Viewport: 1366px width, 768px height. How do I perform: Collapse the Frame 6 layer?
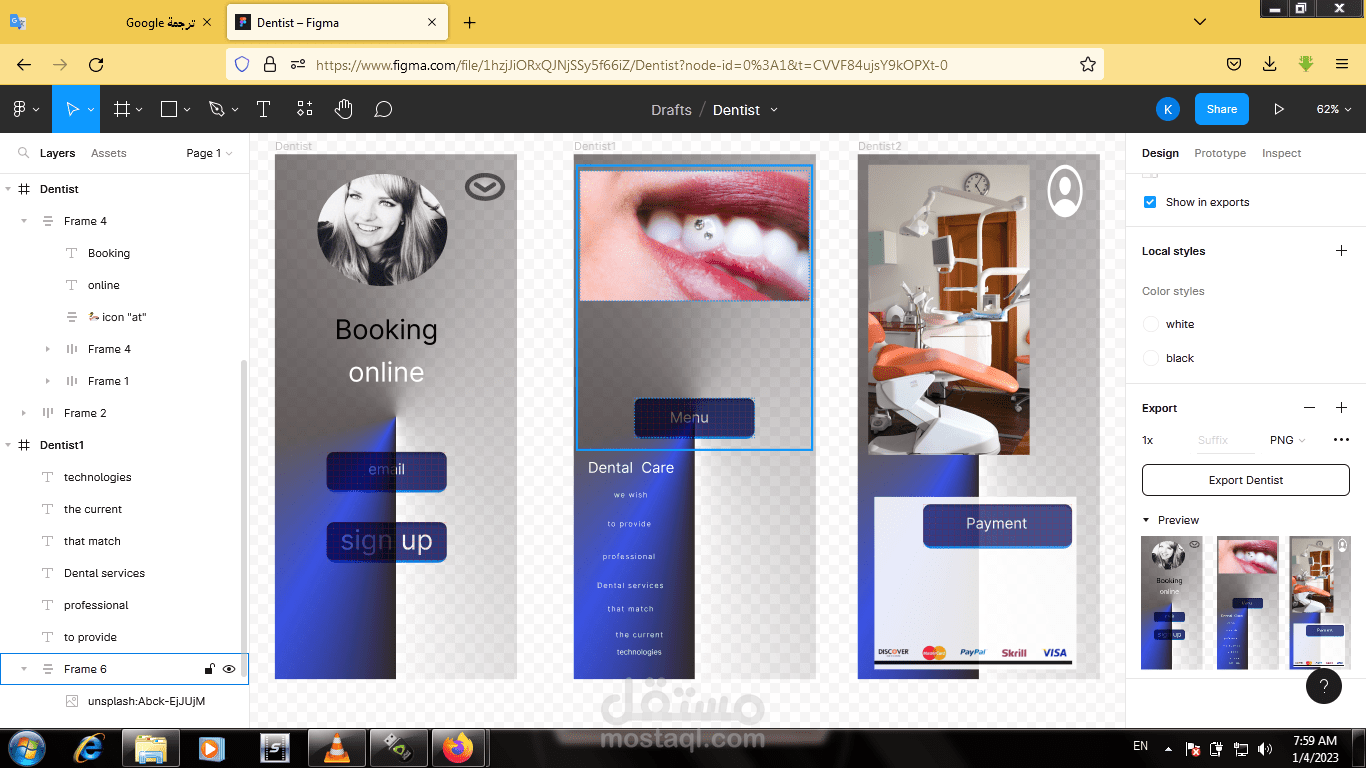pos(24,669)
